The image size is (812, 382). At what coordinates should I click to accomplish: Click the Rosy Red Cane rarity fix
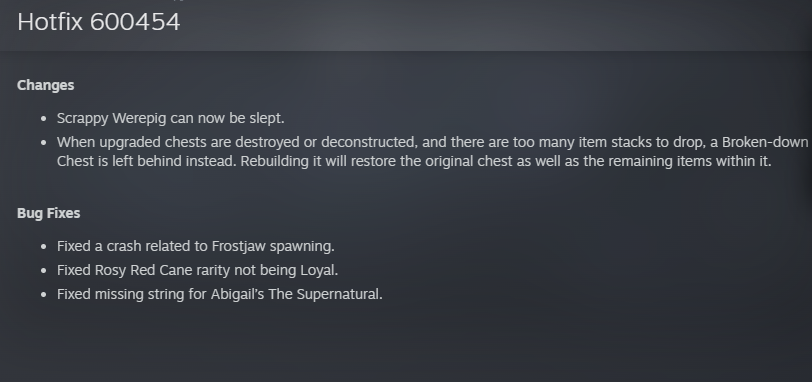pyautogui.click(x=197, y=270)
